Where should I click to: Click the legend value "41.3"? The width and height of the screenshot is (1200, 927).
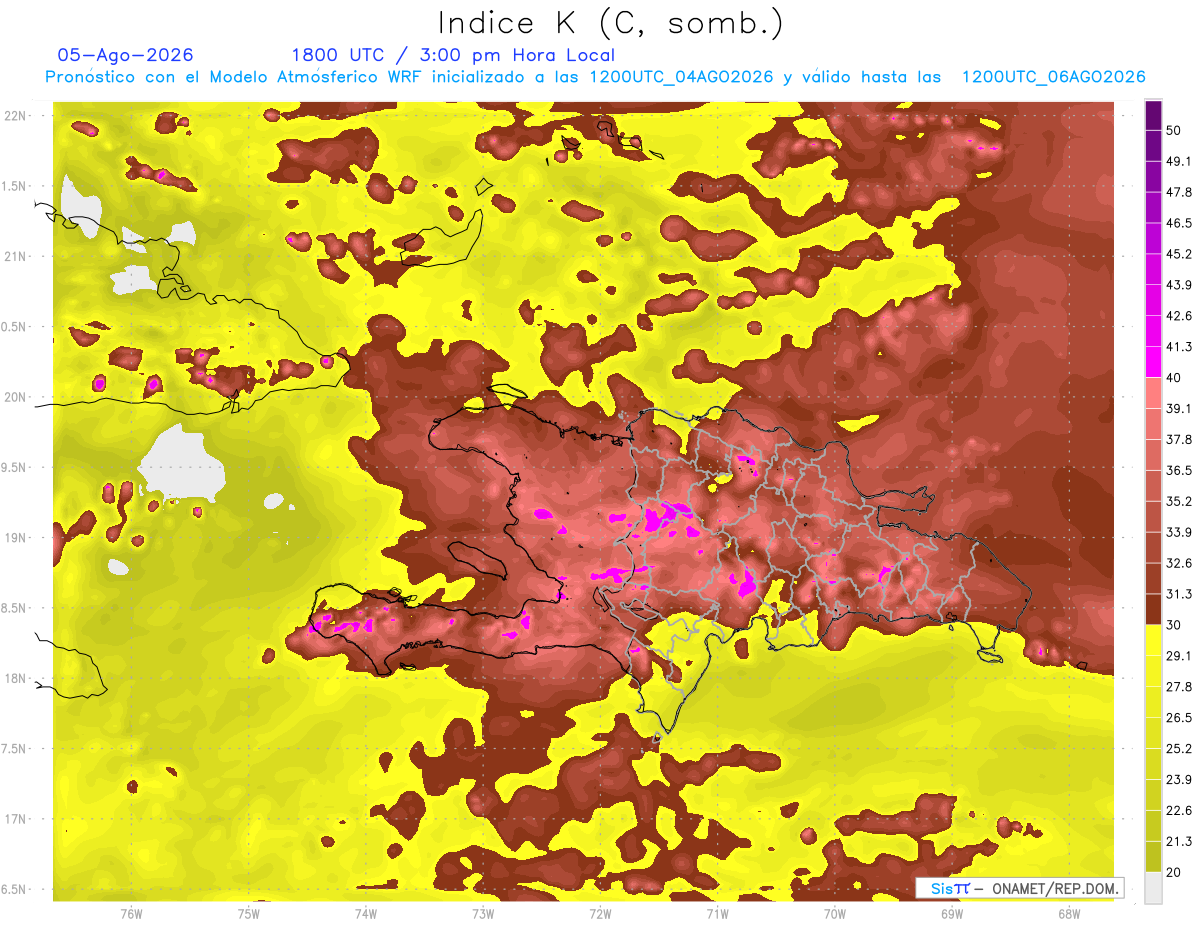click(1179, 347)
